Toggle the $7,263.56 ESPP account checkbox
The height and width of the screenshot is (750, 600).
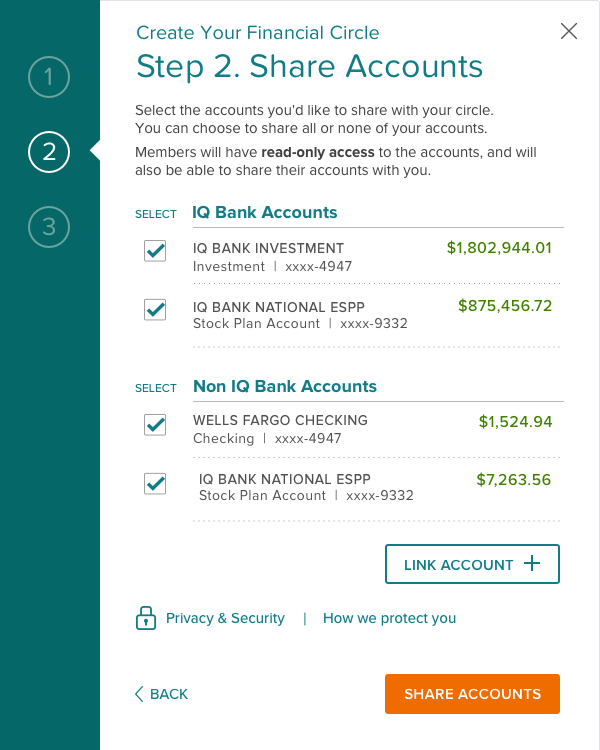(x=155, y=484)
